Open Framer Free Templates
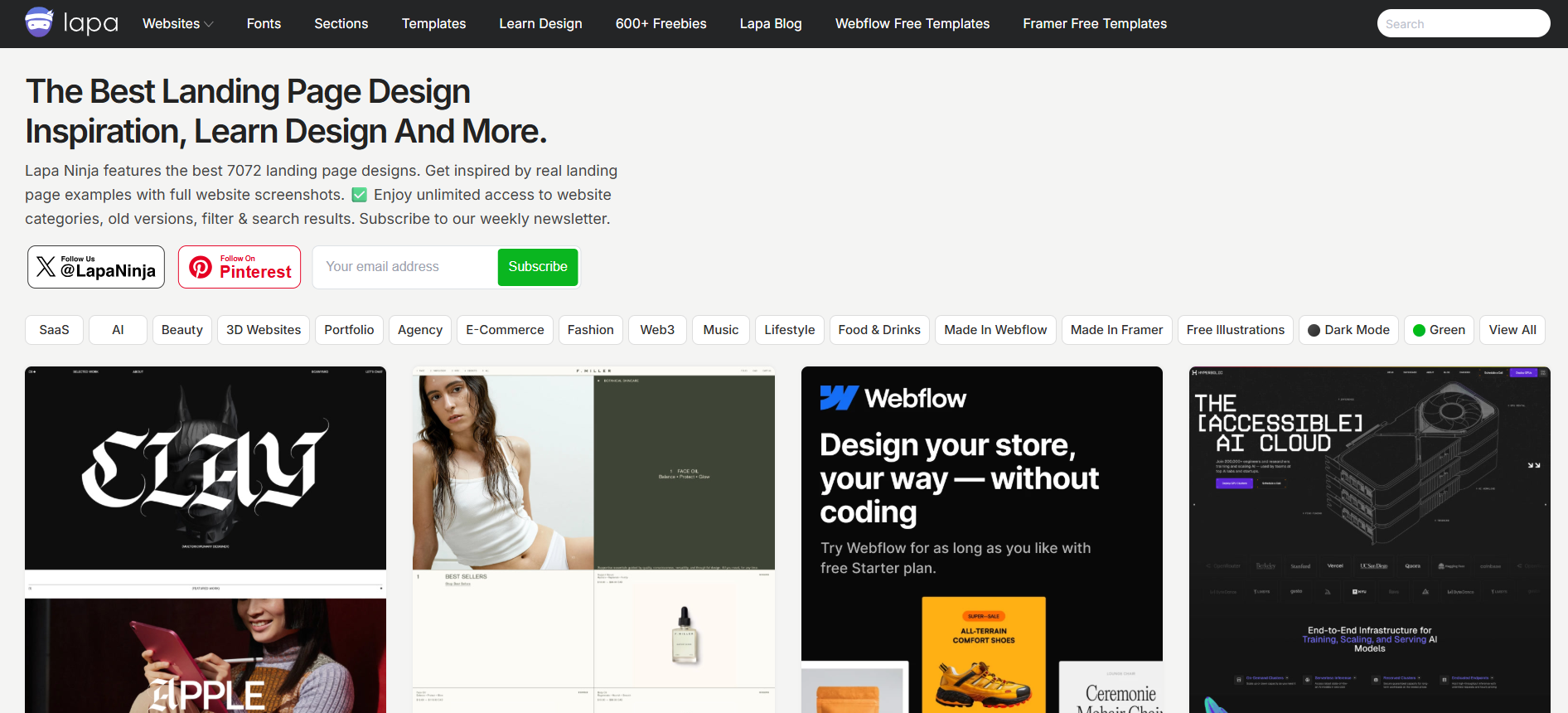The width and height of the screenshot is (1568, 713). 1095,24
